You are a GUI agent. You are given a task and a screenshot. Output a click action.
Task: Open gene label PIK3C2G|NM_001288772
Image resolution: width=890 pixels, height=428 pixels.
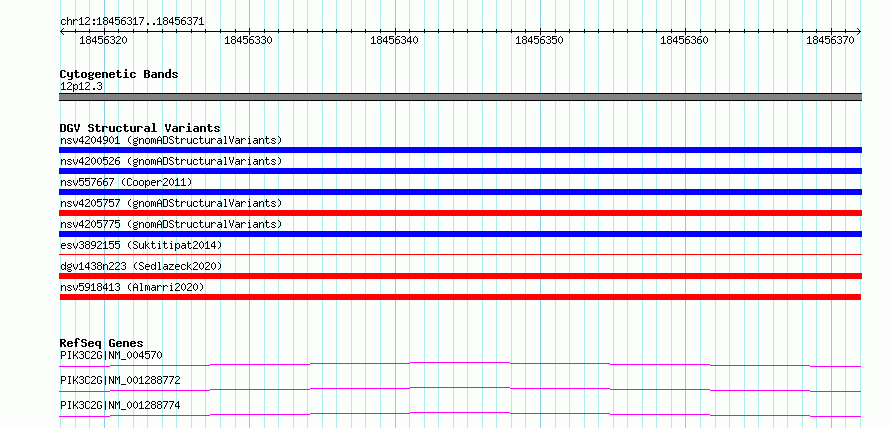(x=120, y=380)
